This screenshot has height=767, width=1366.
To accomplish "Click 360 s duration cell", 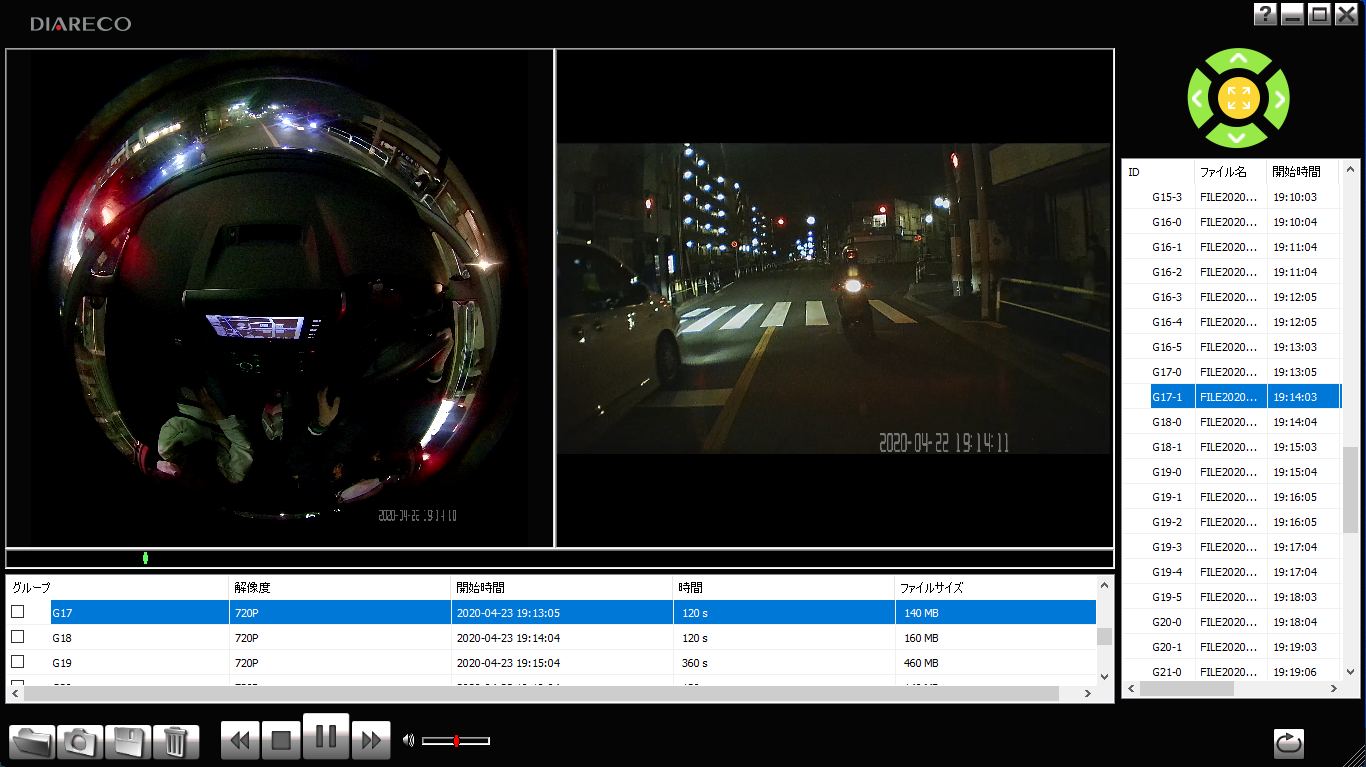I will [784, 663].
